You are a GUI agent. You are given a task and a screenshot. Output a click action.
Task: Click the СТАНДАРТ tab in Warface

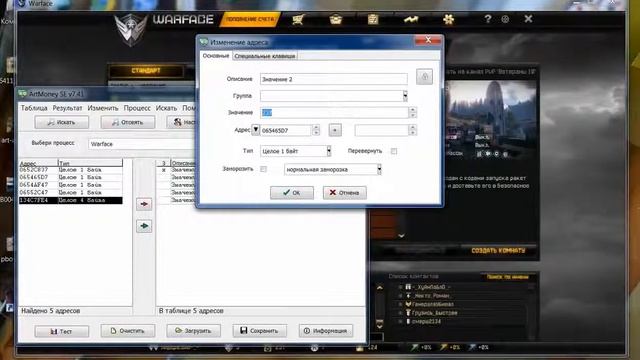click(146, 71)
